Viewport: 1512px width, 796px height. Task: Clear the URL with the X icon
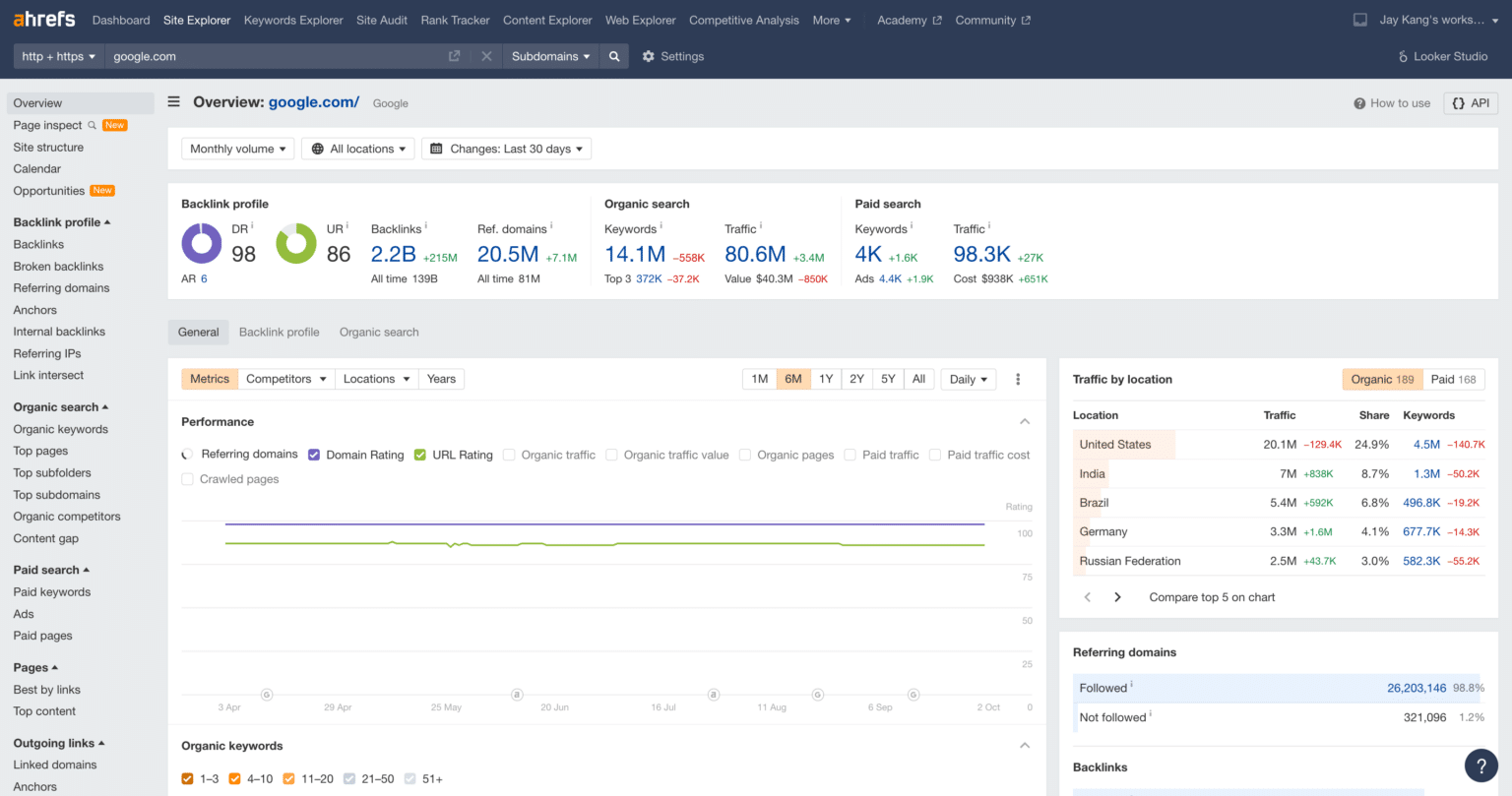pyautogui.click(x=486, y=56)
